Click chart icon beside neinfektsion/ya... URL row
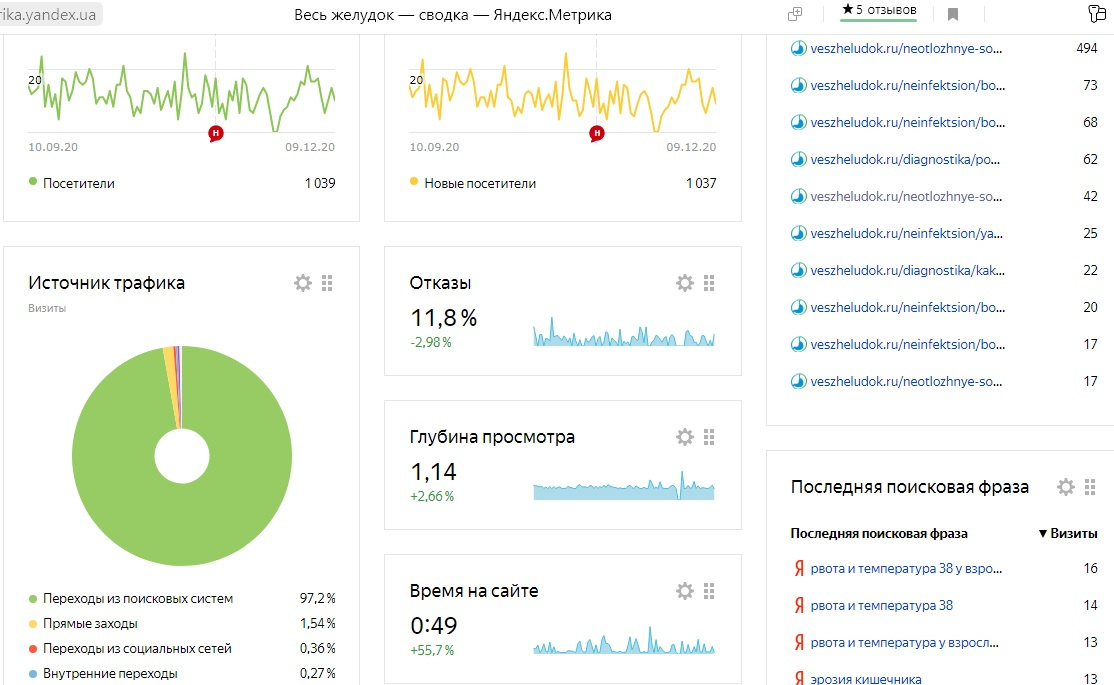This screenshot has width=1114, height=685. [x=799, y=233]
